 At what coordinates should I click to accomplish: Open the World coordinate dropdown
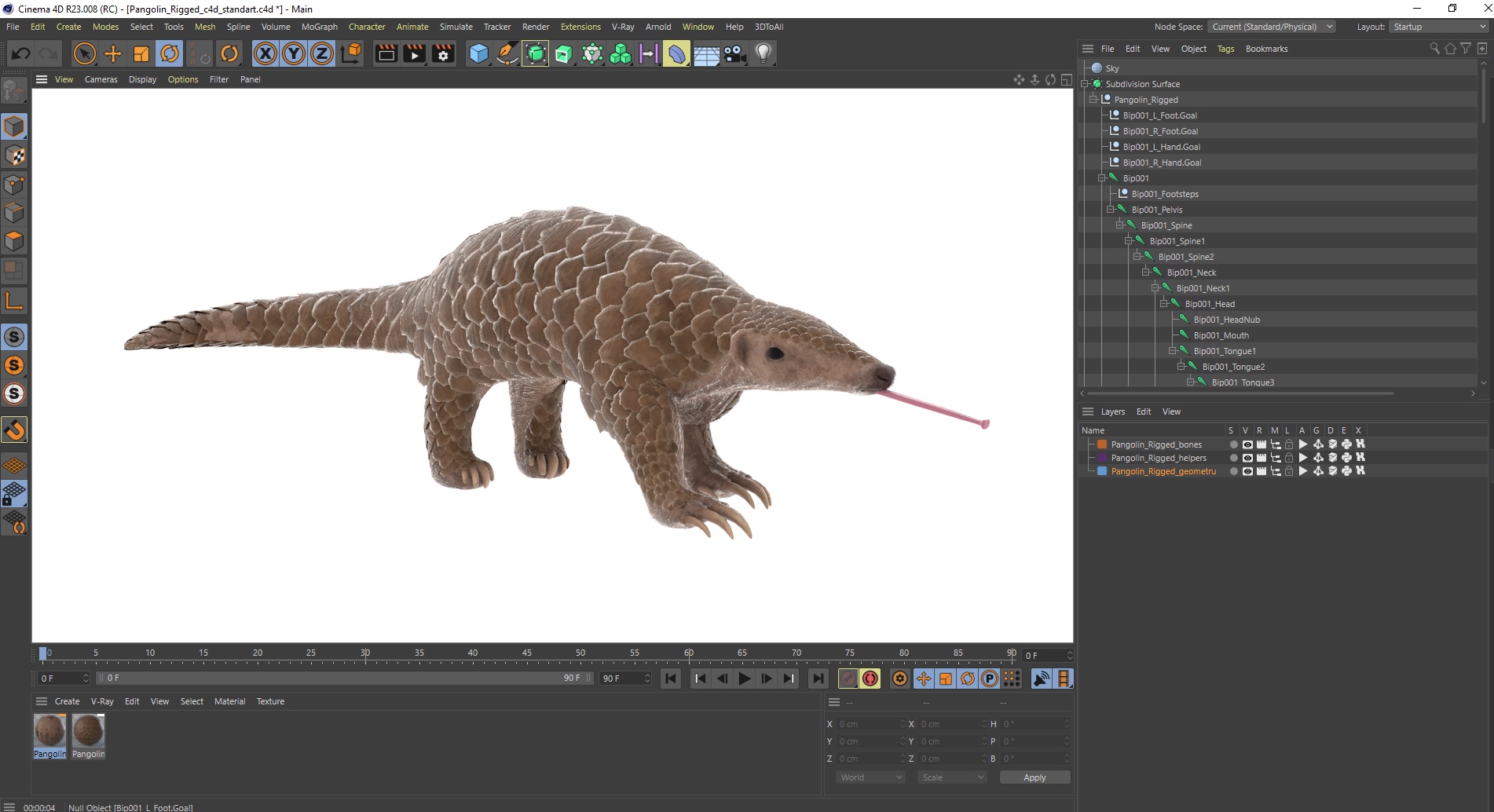870,777
